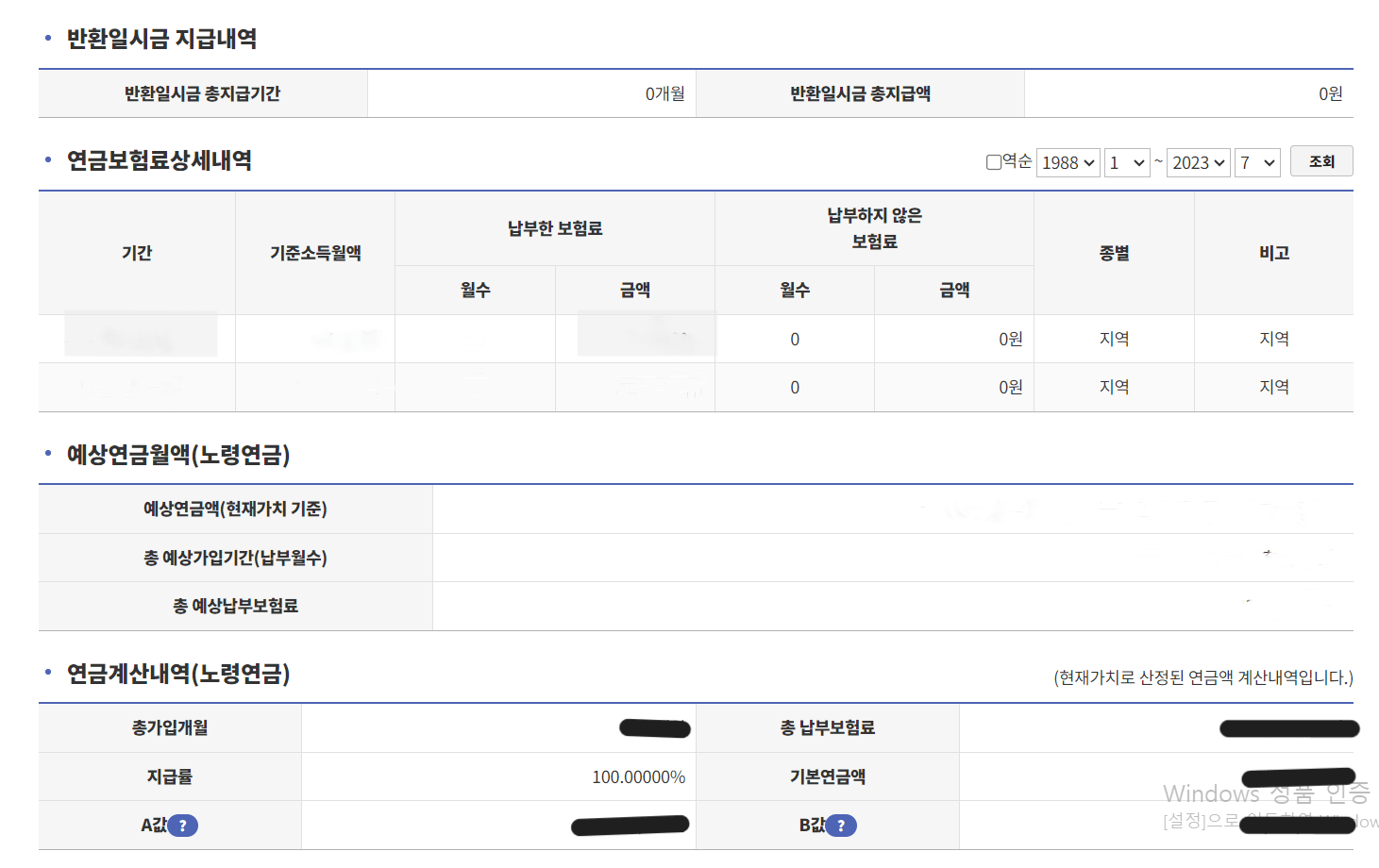Click the 기간 column header

coord(136,252)
